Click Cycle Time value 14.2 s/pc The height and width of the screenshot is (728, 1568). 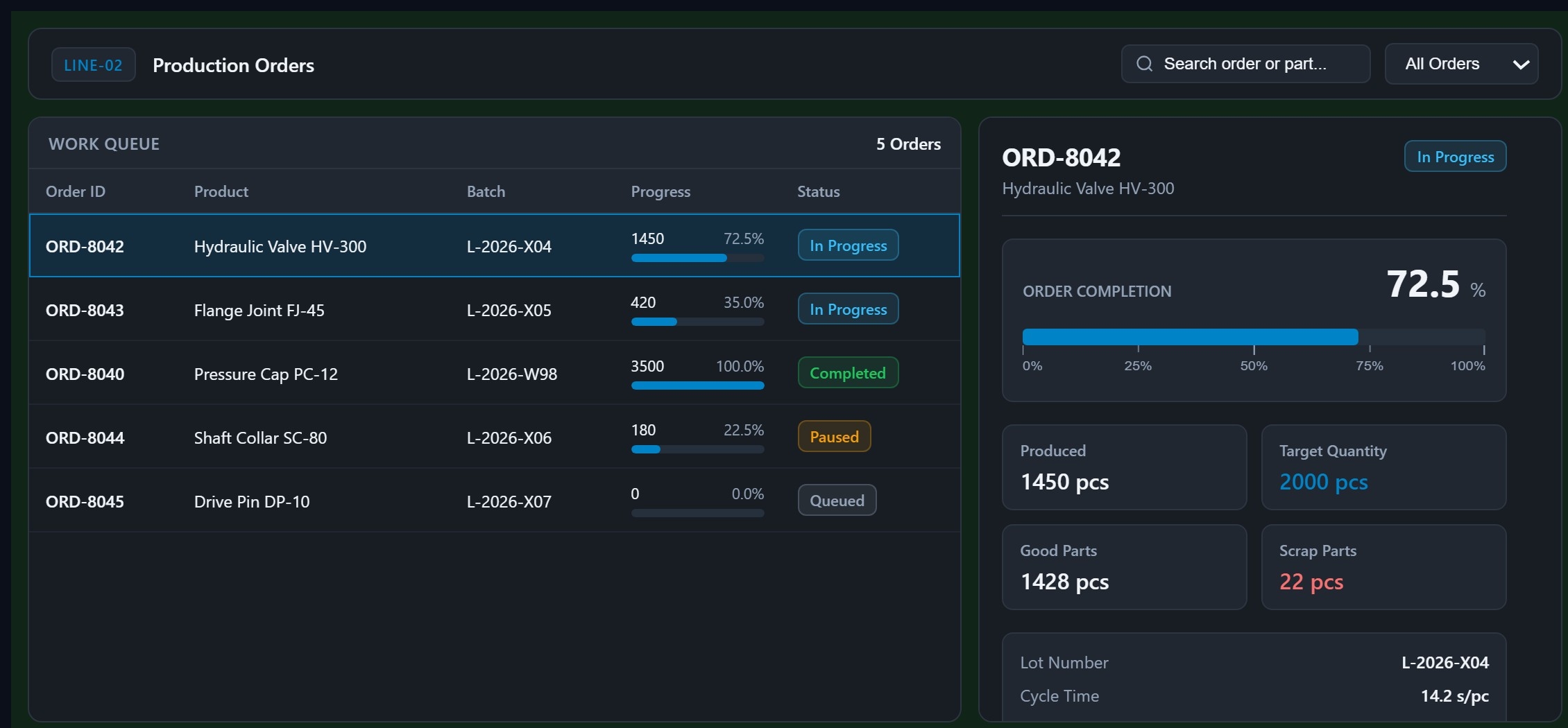click(1454, 696)
